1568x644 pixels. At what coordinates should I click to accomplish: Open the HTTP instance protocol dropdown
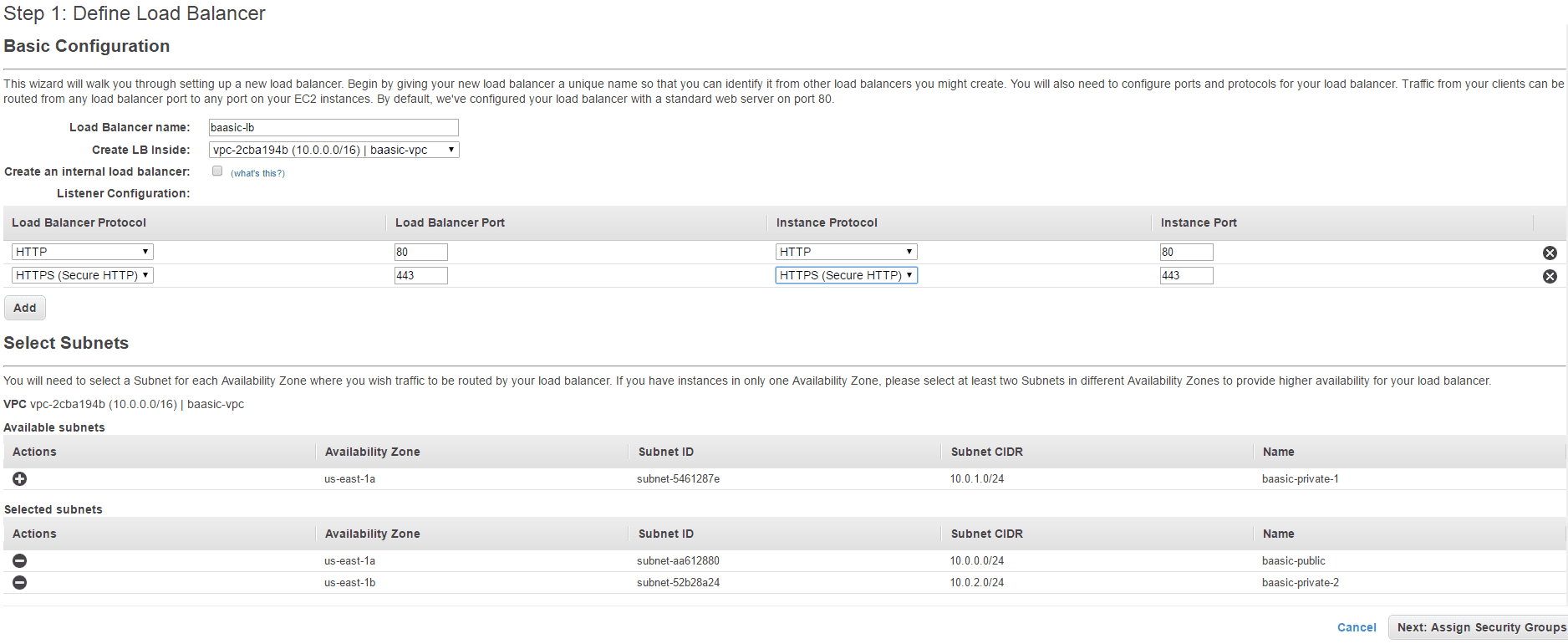[846, 252]
